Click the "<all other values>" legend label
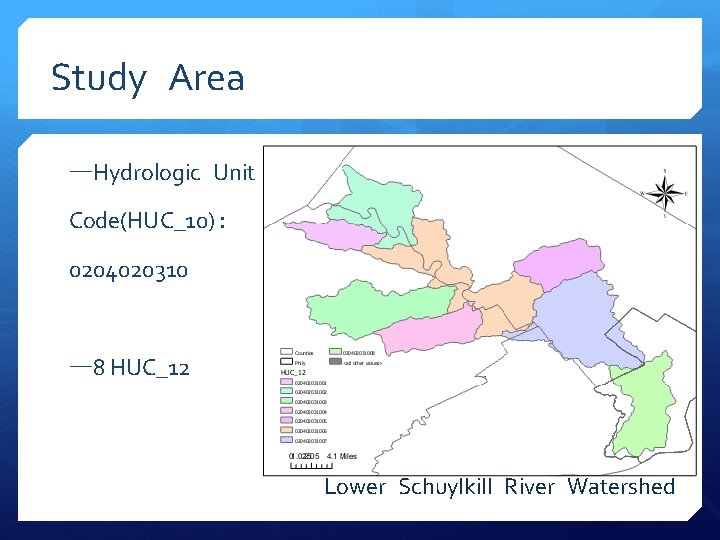 363,363
